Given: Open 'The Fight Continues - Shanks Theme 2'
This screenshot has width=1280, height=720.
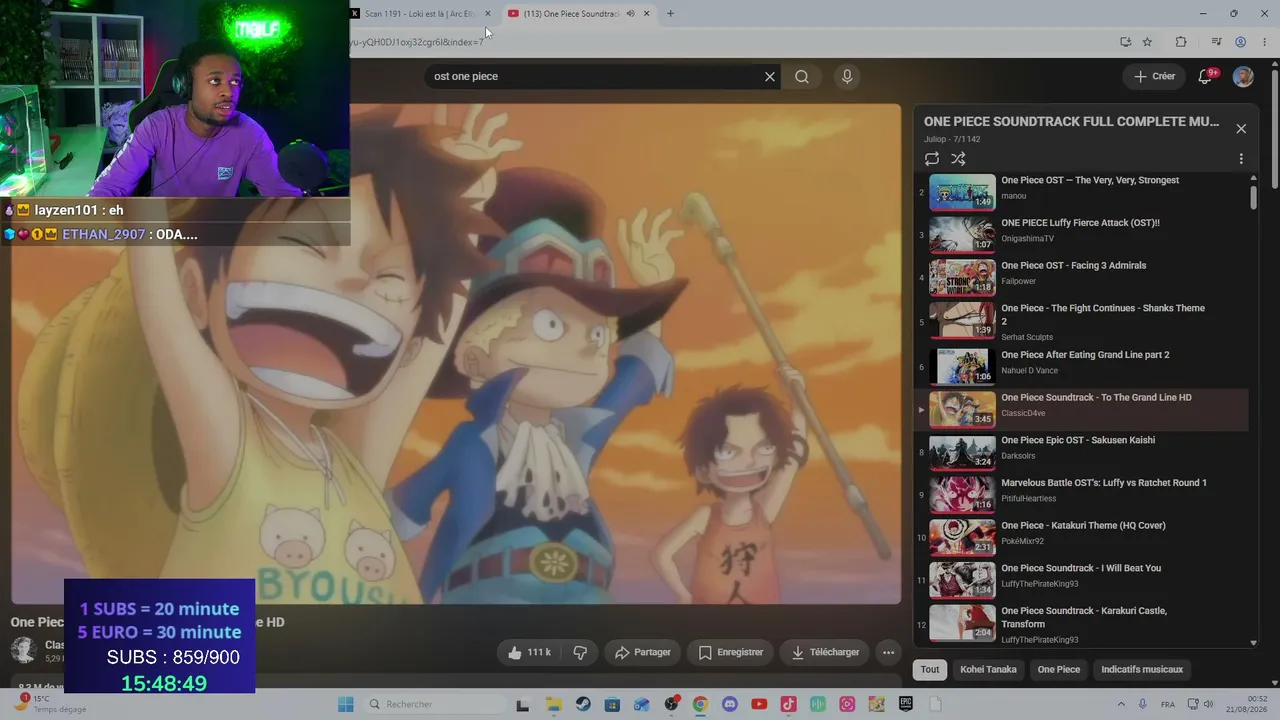Looking at the screenshot, I should pyautogui.click(x=1081, y=321).
